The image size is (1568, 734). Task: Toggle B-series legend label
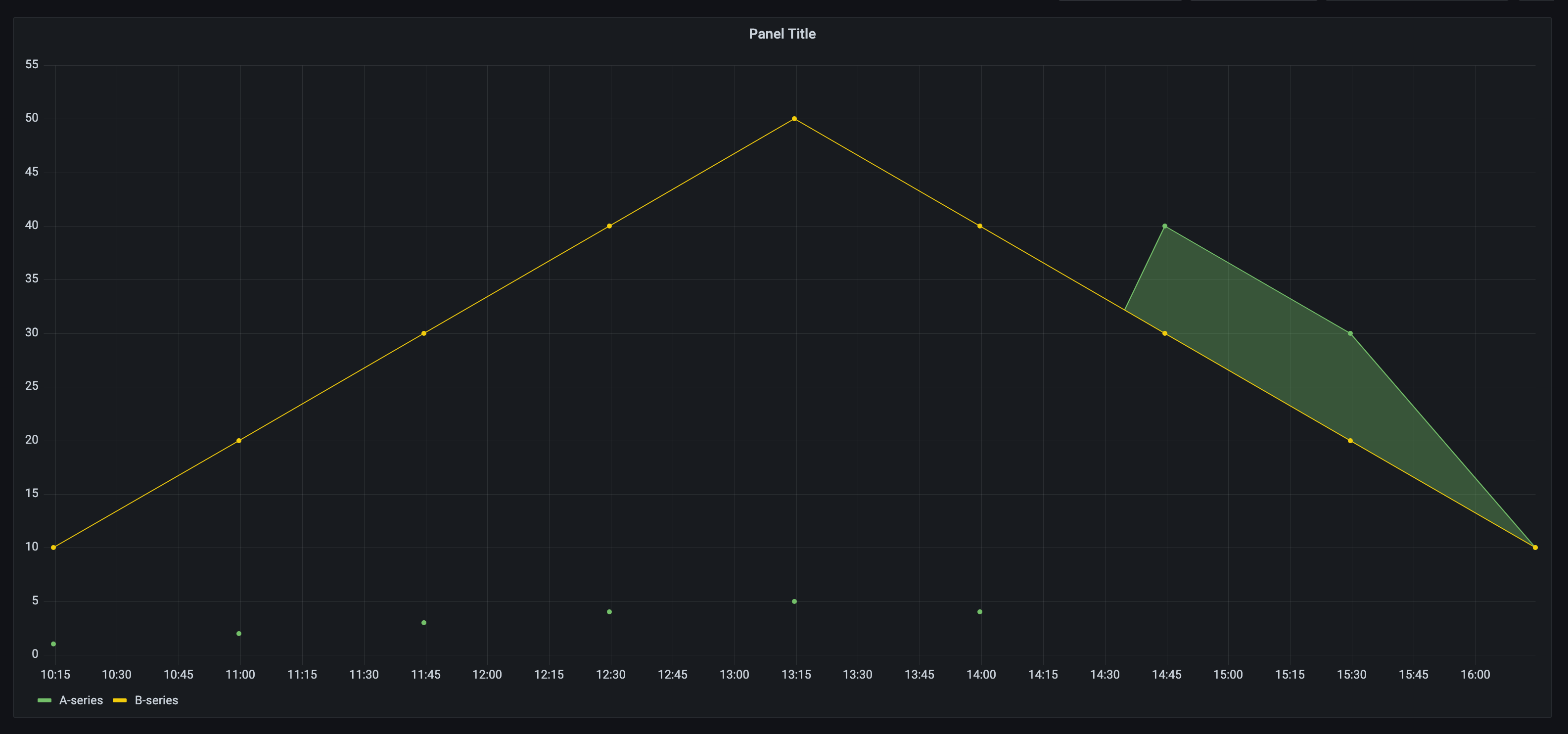(156, 700)
